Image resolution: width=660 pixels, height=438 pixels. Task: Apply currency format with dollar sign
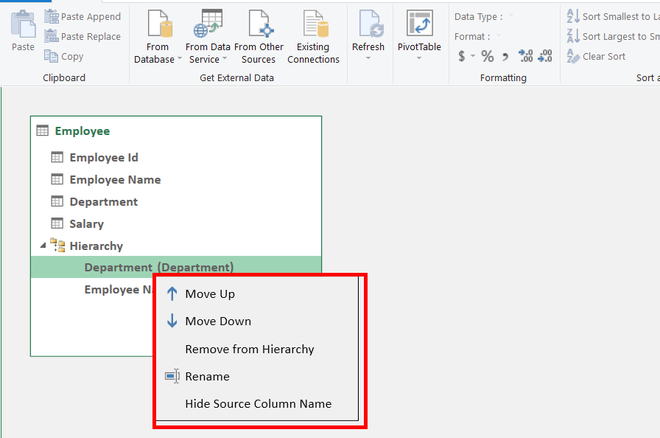(462, 56)
